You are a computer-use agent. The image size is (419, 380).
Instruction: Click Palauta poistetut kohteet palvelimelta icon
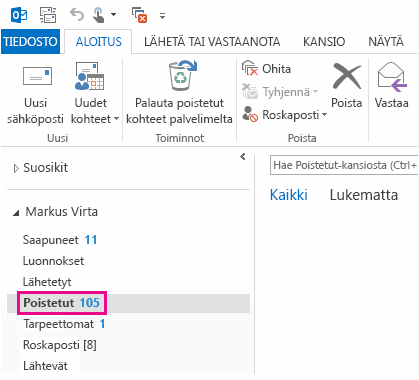(179, 93)
